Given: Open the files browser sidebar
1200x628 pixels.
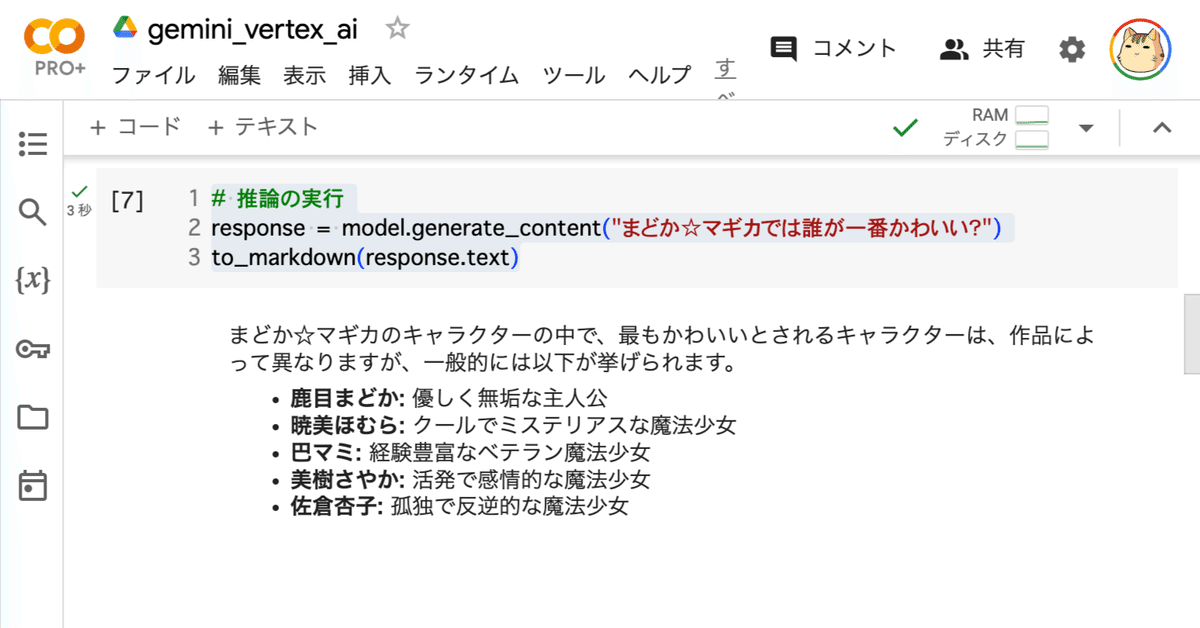Looking at the screenshot, I should pyautogui.click(x=33, y=418).
